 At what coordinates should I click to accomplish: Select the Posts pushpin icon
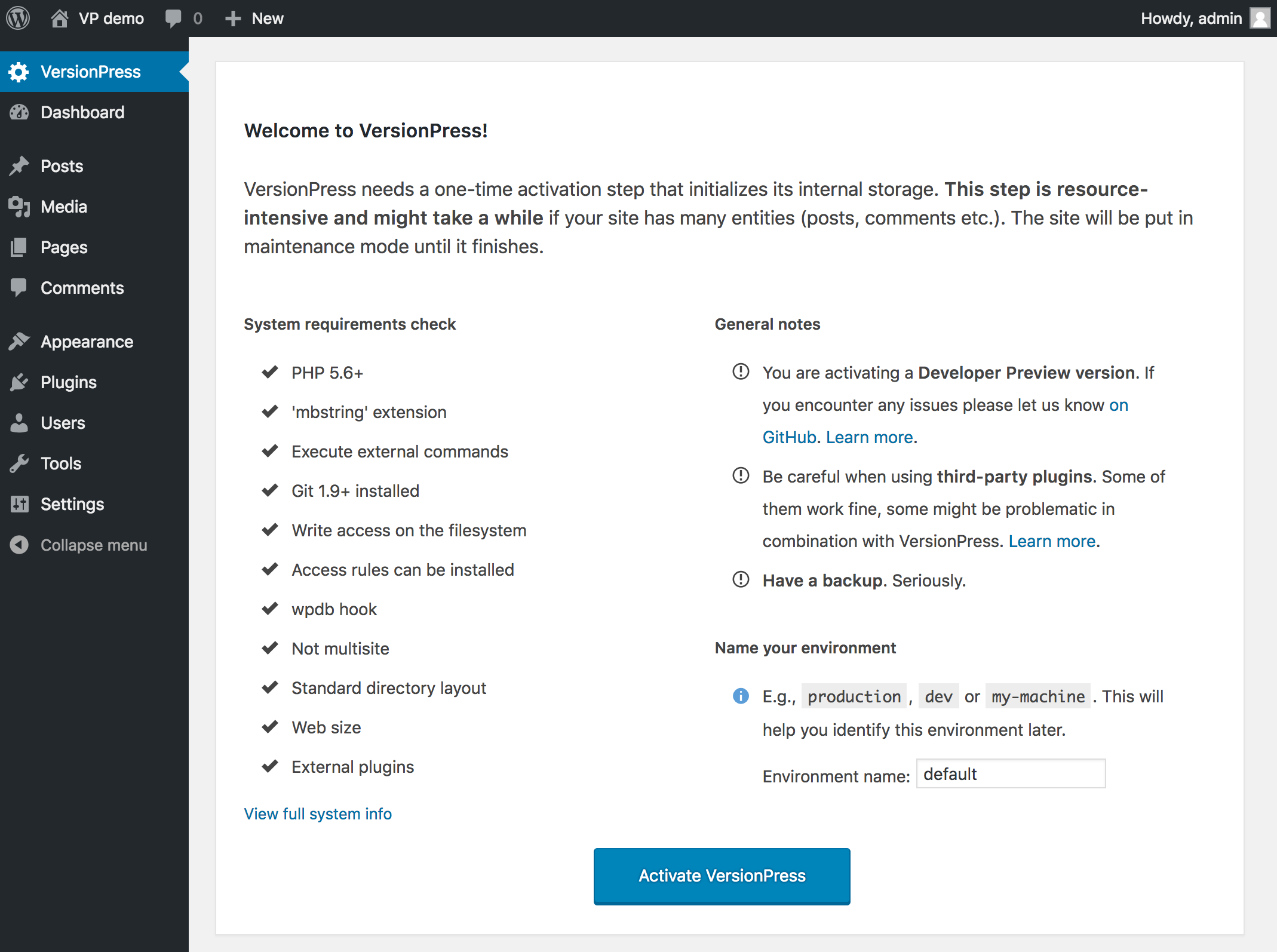coord(19,166)
